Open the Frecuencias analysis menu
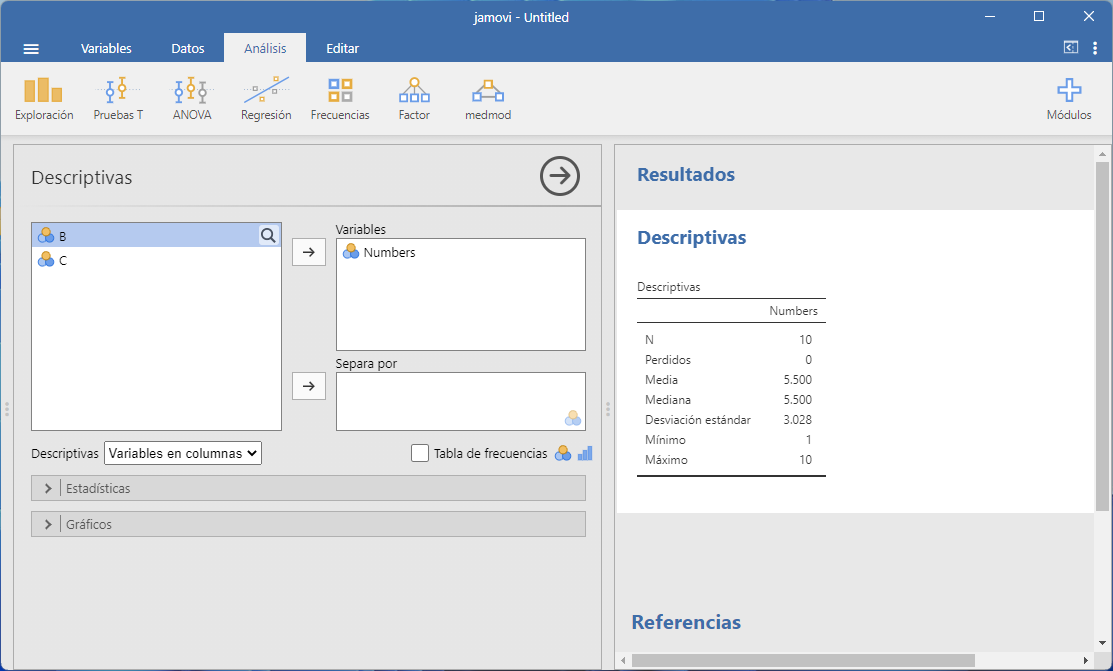Image resolution: width=1113 pixels, height=671 pixels. tap(340, 99)
